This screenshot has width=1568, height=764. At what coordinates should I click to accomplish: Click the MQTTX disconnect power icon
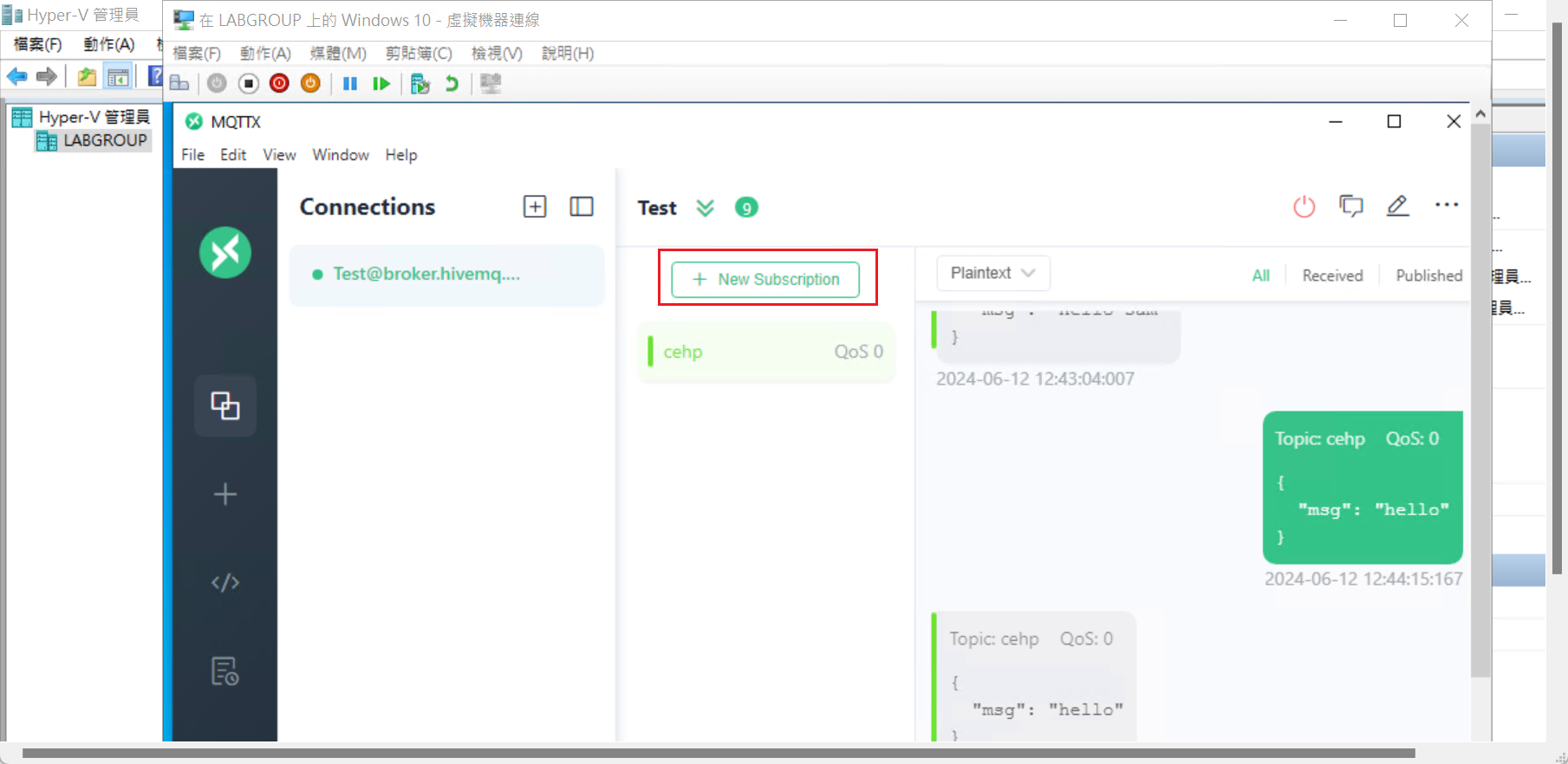tap(1304, 207)
